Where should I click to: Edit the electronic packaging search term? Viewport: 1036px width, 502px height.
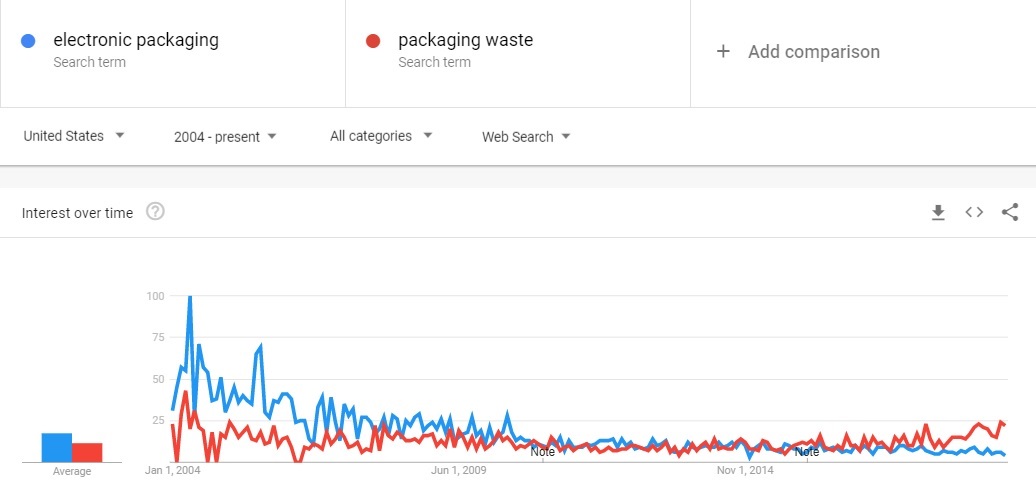[x=136, y=41]
